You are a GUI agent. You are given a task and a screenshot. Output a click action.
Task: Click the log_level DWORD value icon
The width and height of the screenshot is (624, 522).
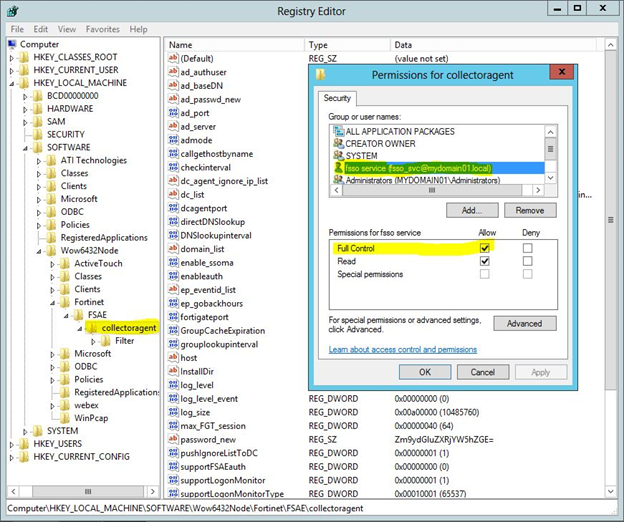(x=173, y=384)
